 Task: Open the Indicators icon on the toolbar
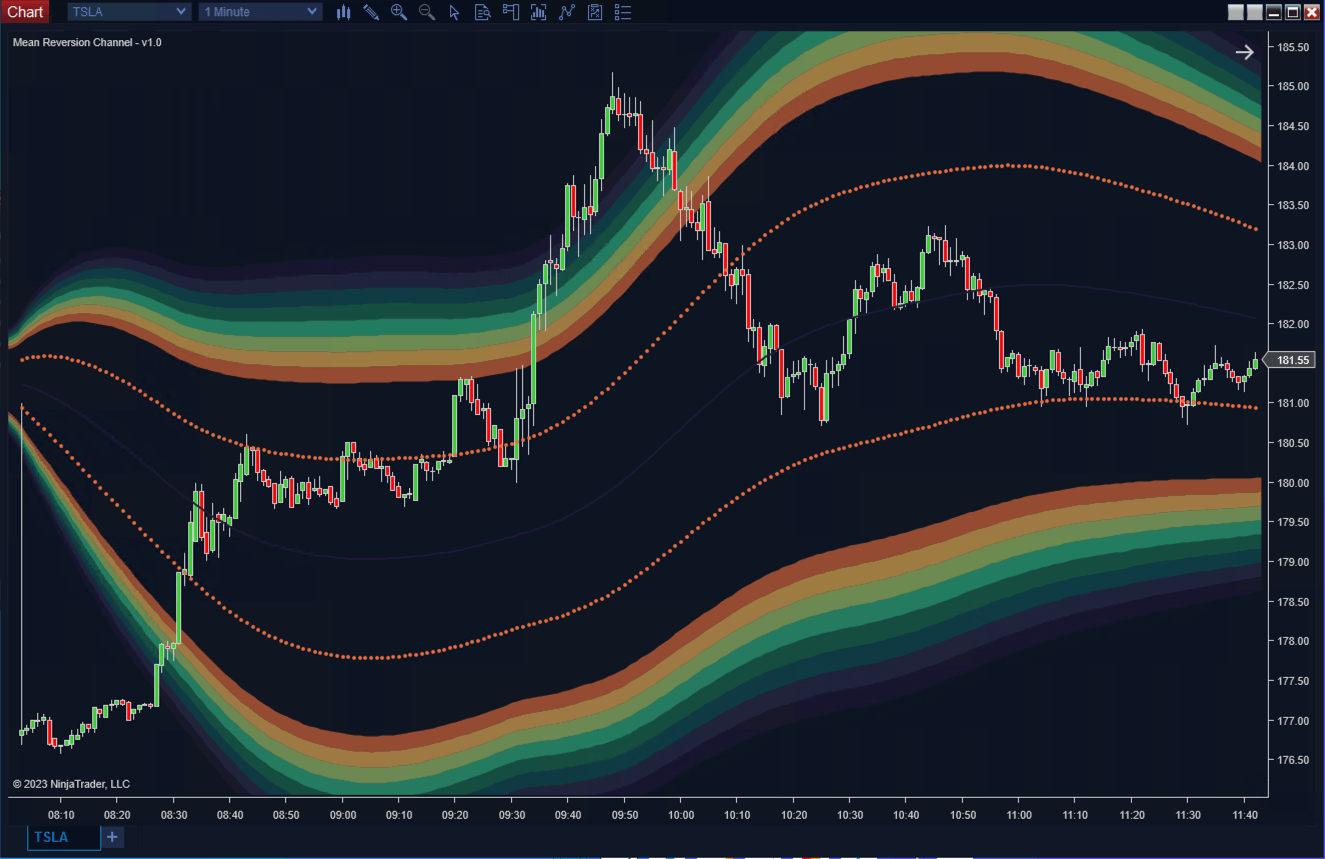pyautogui.click(x=538, y=12)
